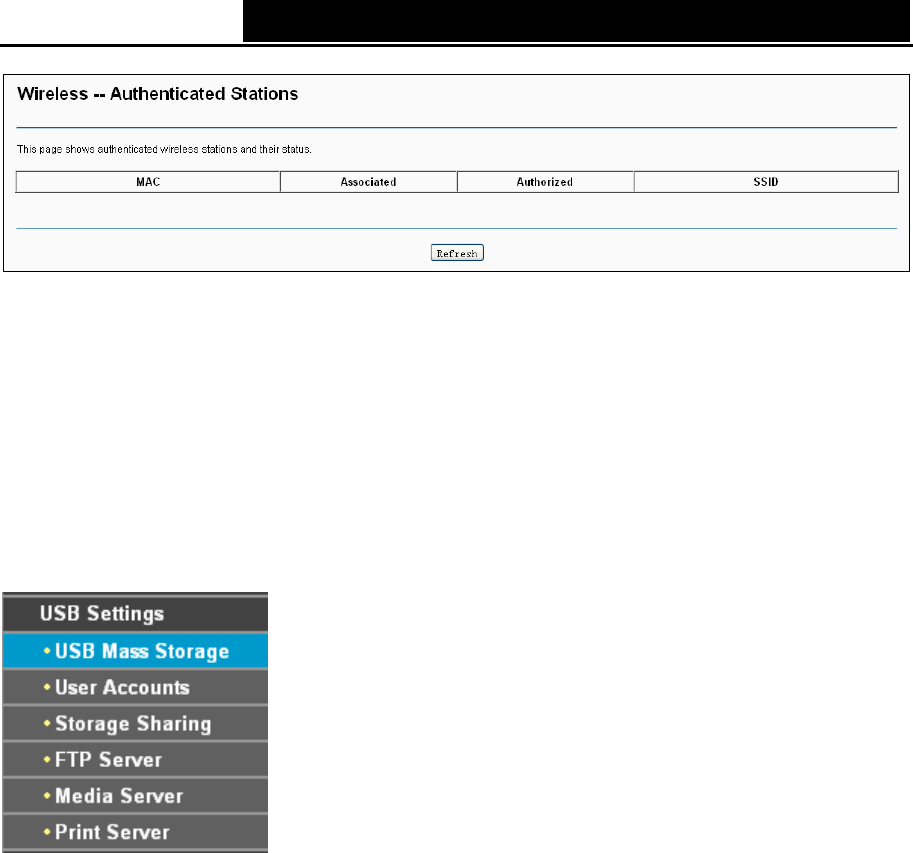Click yellow bullet beside User Accounts
Image resolution: width=913 pixels, height=853 pixels.
(47, 687)
